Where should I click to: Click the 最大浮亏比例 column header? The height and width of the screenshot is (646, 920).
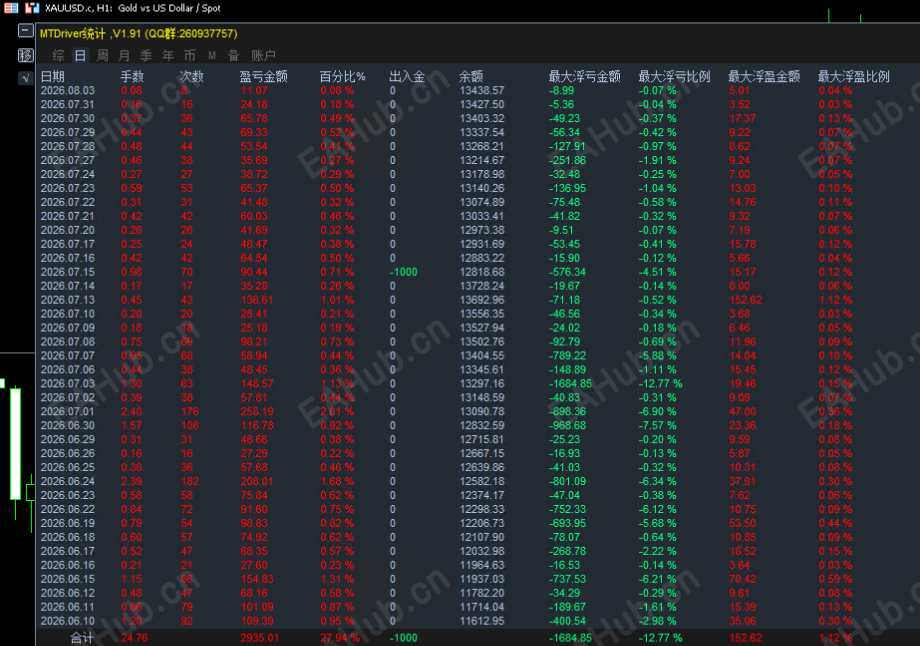pyautogui.click(x=674, y=76)
